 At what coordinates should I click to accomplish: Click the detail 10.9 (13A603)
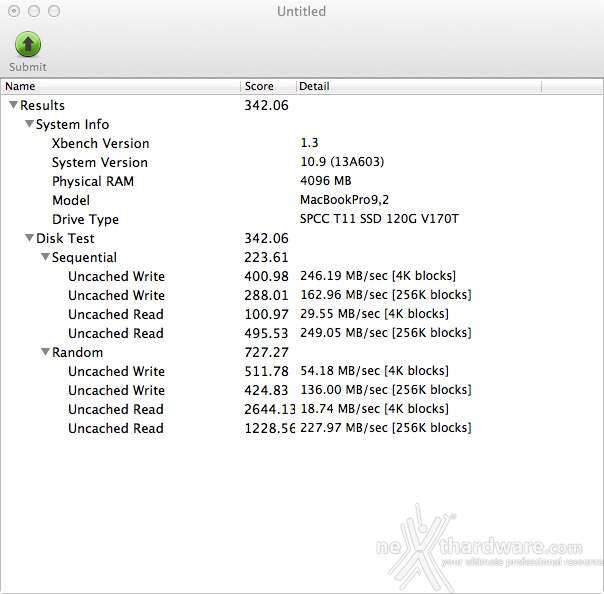tap(342, 162)
